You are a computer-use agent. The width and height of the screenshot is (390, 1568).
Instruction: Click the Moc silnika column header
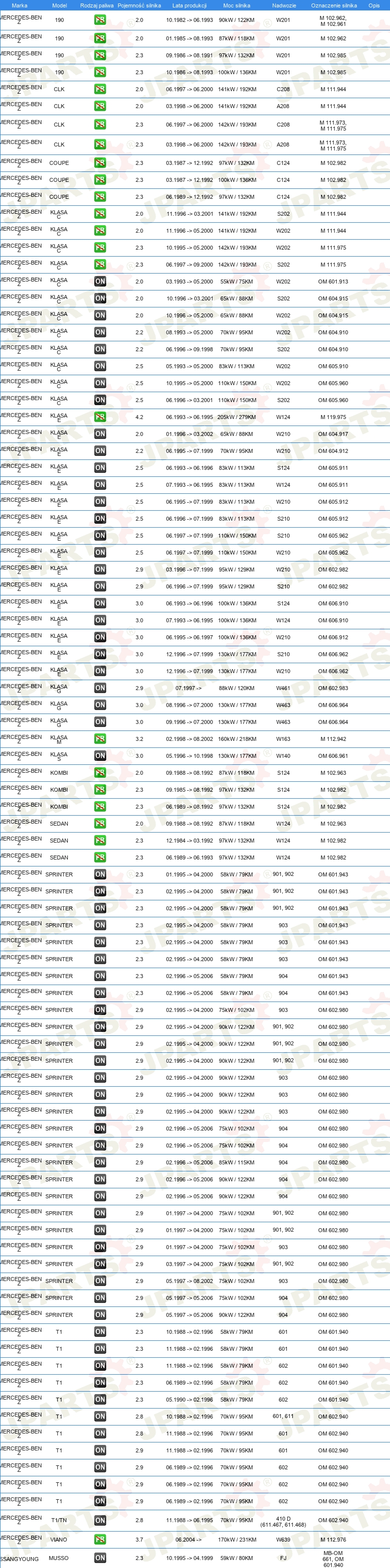[x=236, y=5]
